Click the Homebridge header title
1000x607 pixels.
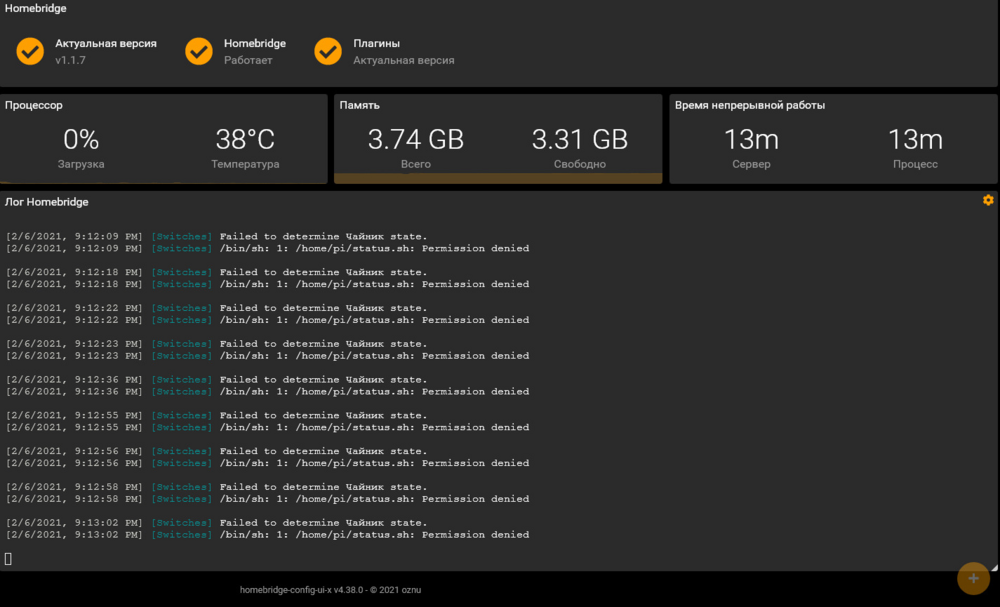[36, 8]
